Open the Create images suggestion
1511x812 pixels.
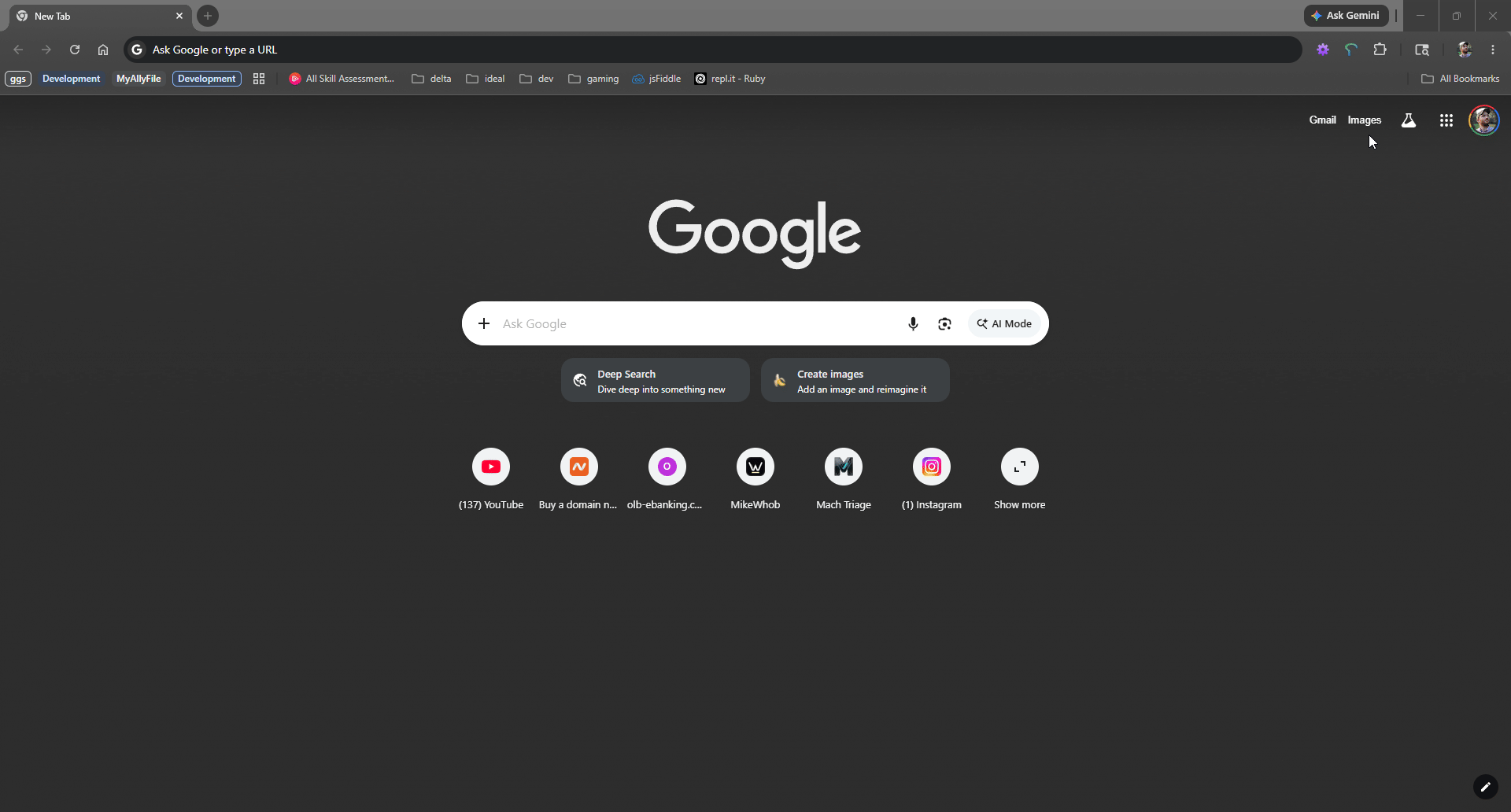[855, 381]
